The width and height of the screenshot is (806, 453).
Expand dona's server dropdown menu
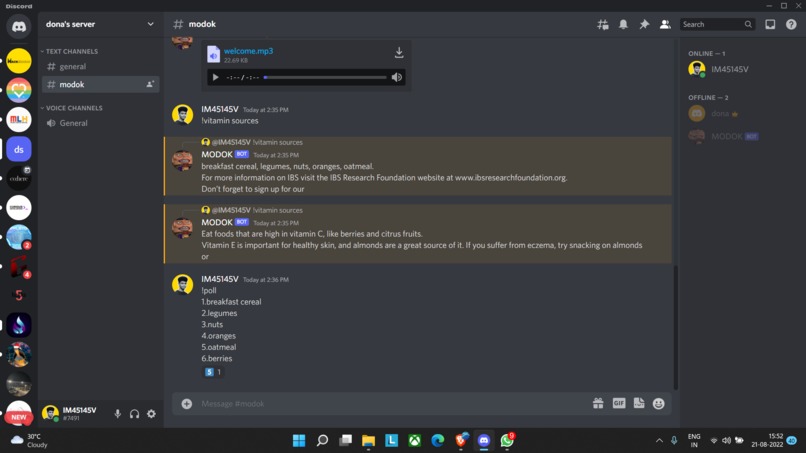click(x=150, y=24)
